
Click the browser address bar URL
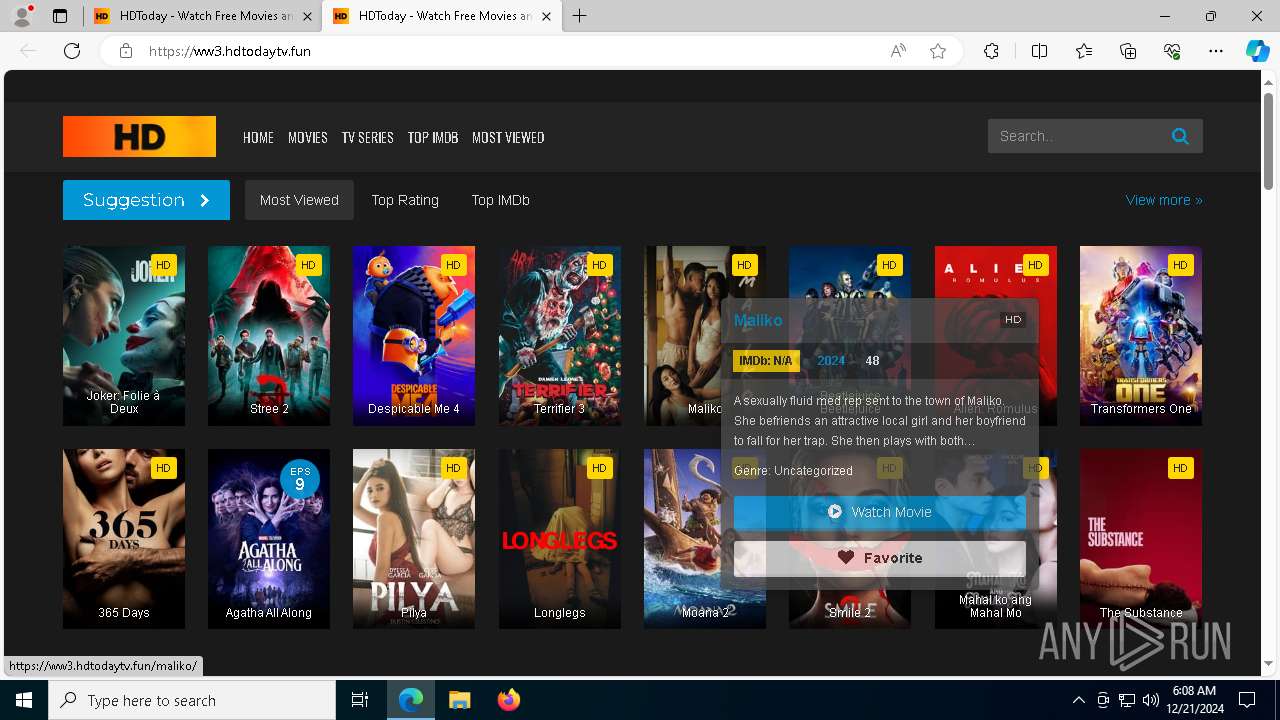tap(230, 51)
